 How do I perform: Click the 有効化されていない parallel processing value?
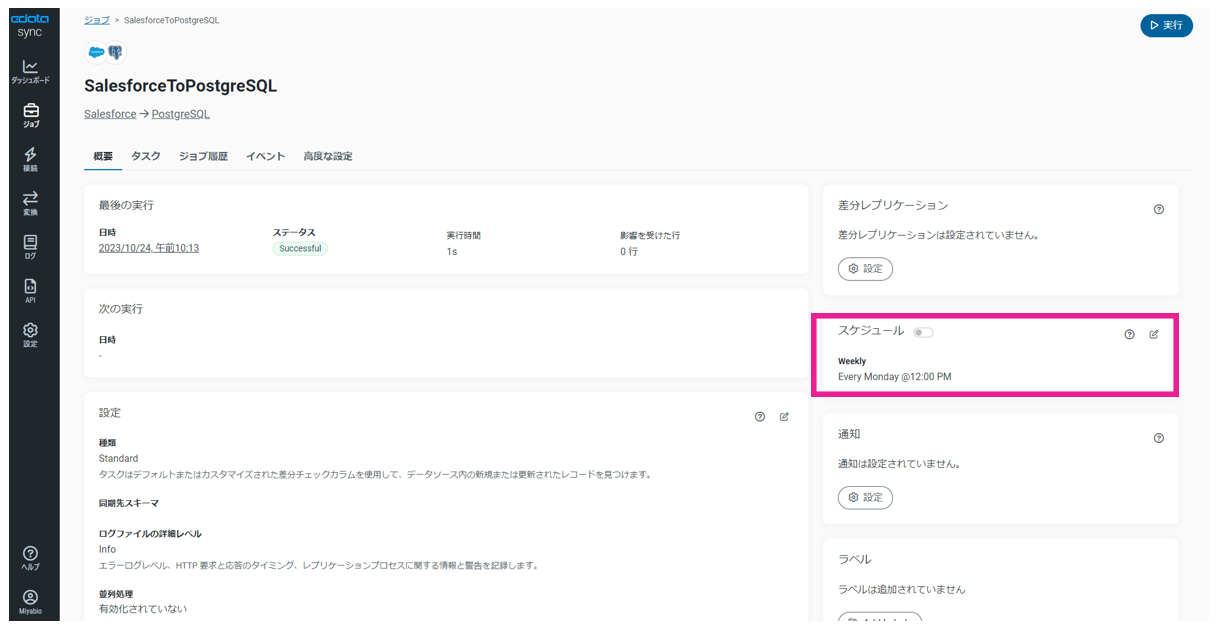click(143, 608)
